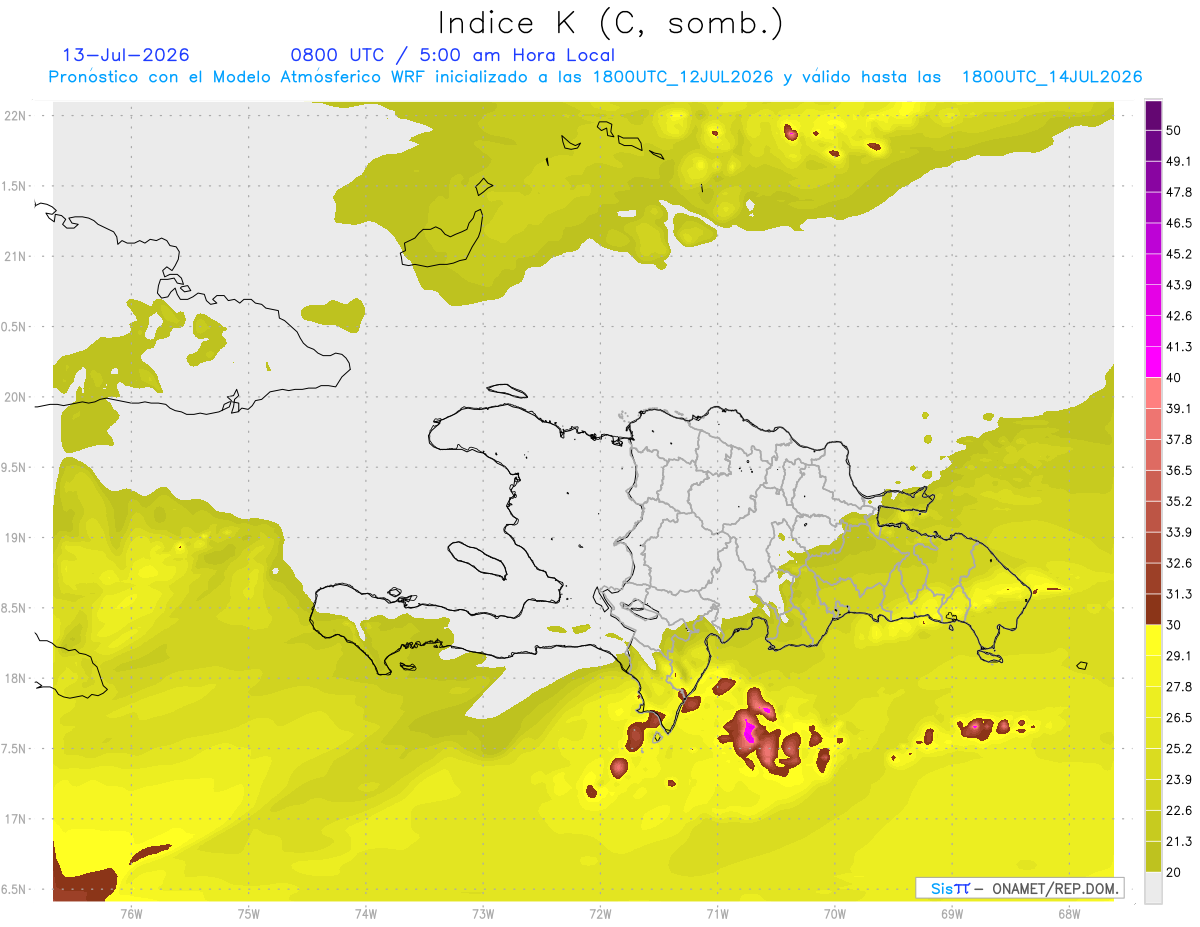This screenshot has height=927, width=1200.
Task: Click the '22N' latitude axis label
Action: point(17,115)
